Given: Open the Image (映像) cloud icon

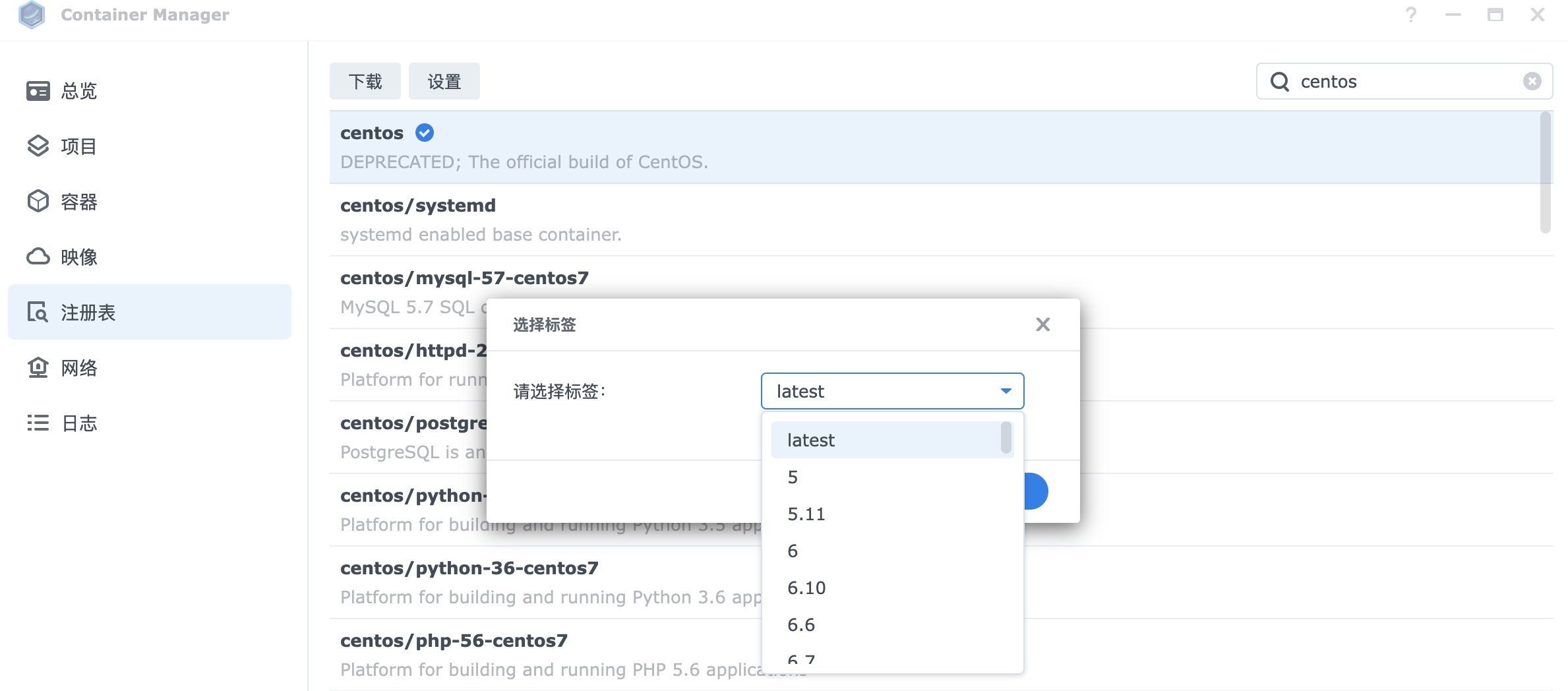Looking at the screenshot, I should pyautogui.click(x=38, y=256).
